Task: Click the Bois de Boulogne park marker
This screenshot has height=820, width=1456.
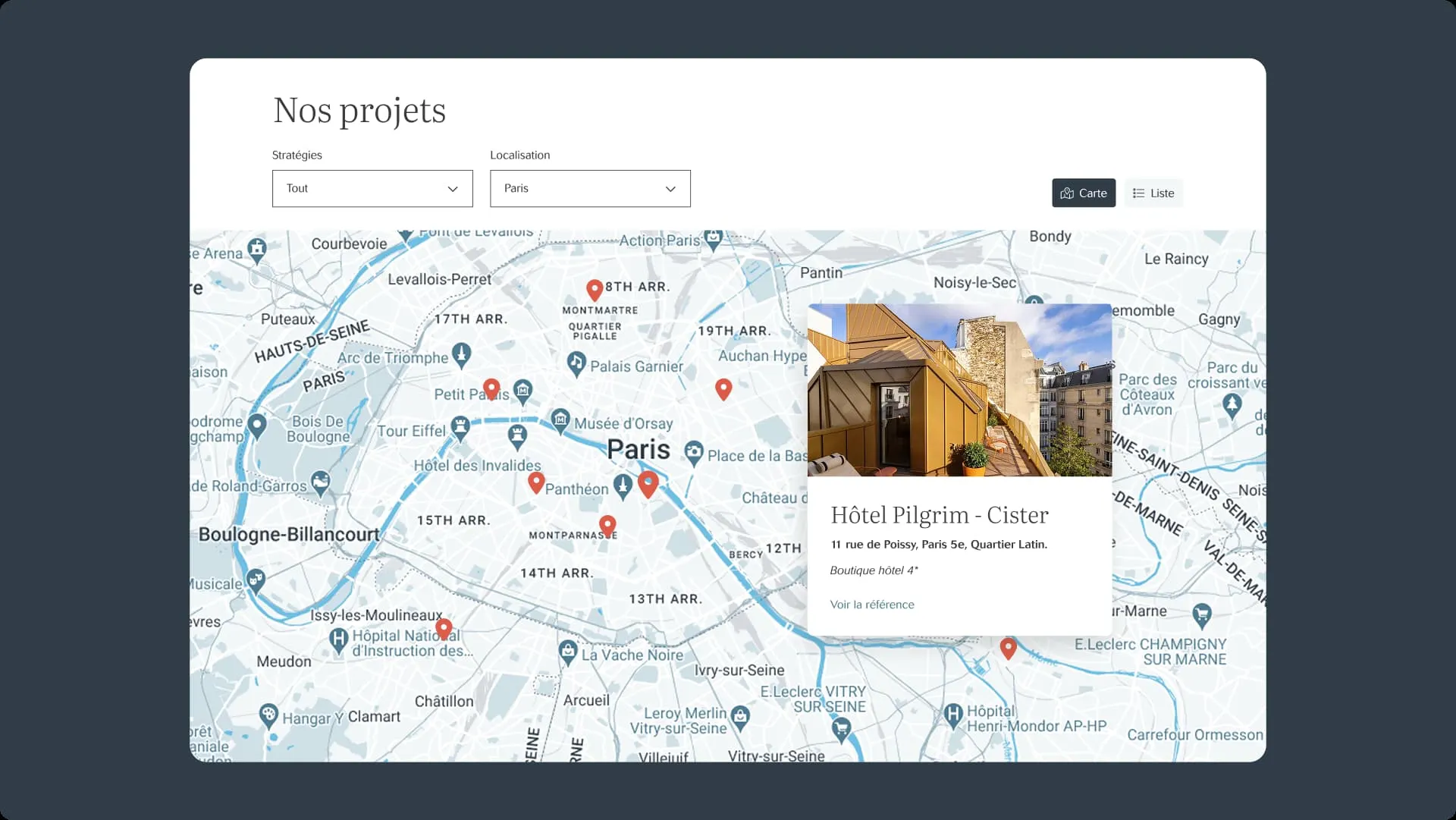Action: click(x=257, y=426)
